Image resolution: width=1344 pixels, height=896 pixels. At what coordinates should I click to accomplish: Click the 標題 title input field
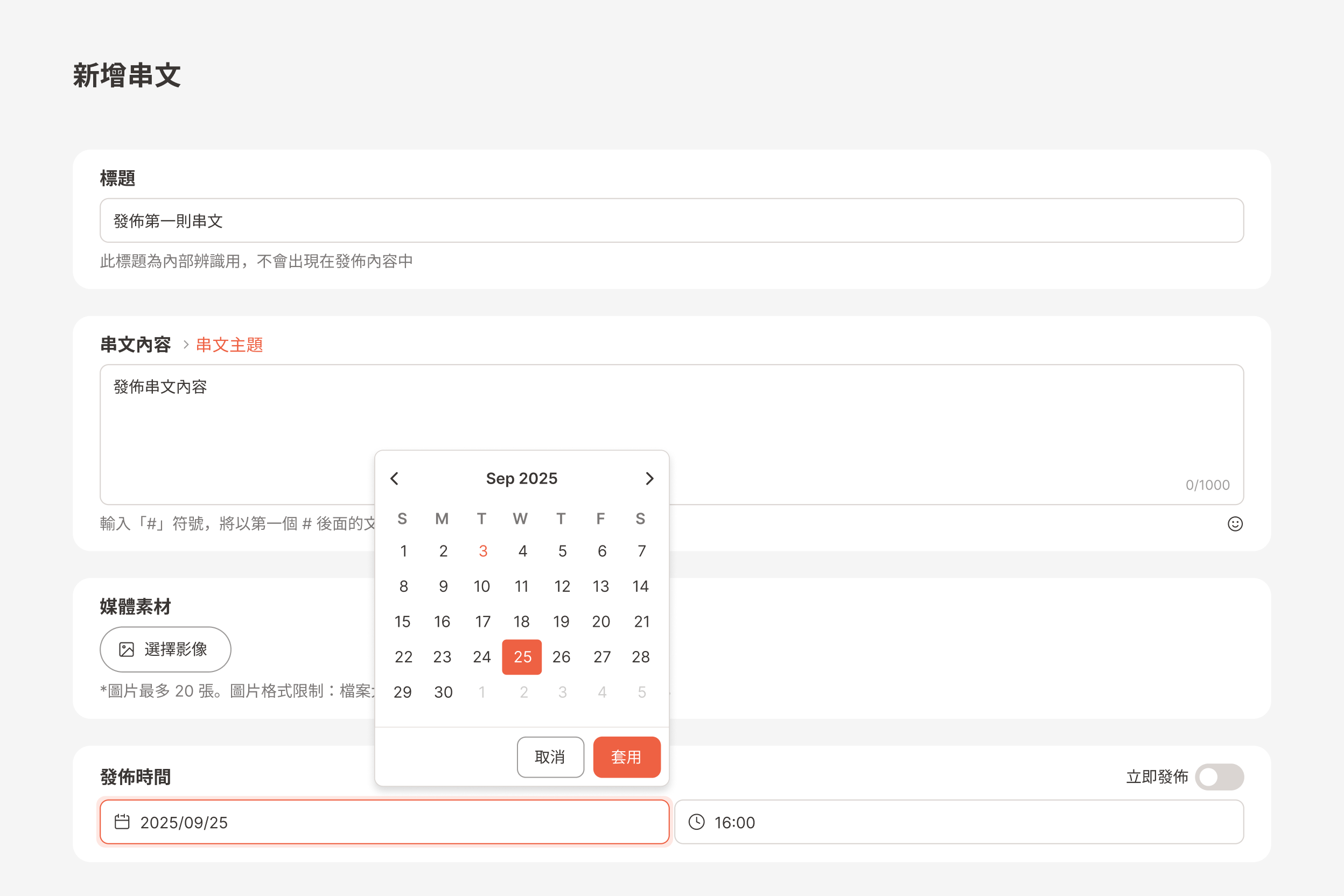click(671, 221)
